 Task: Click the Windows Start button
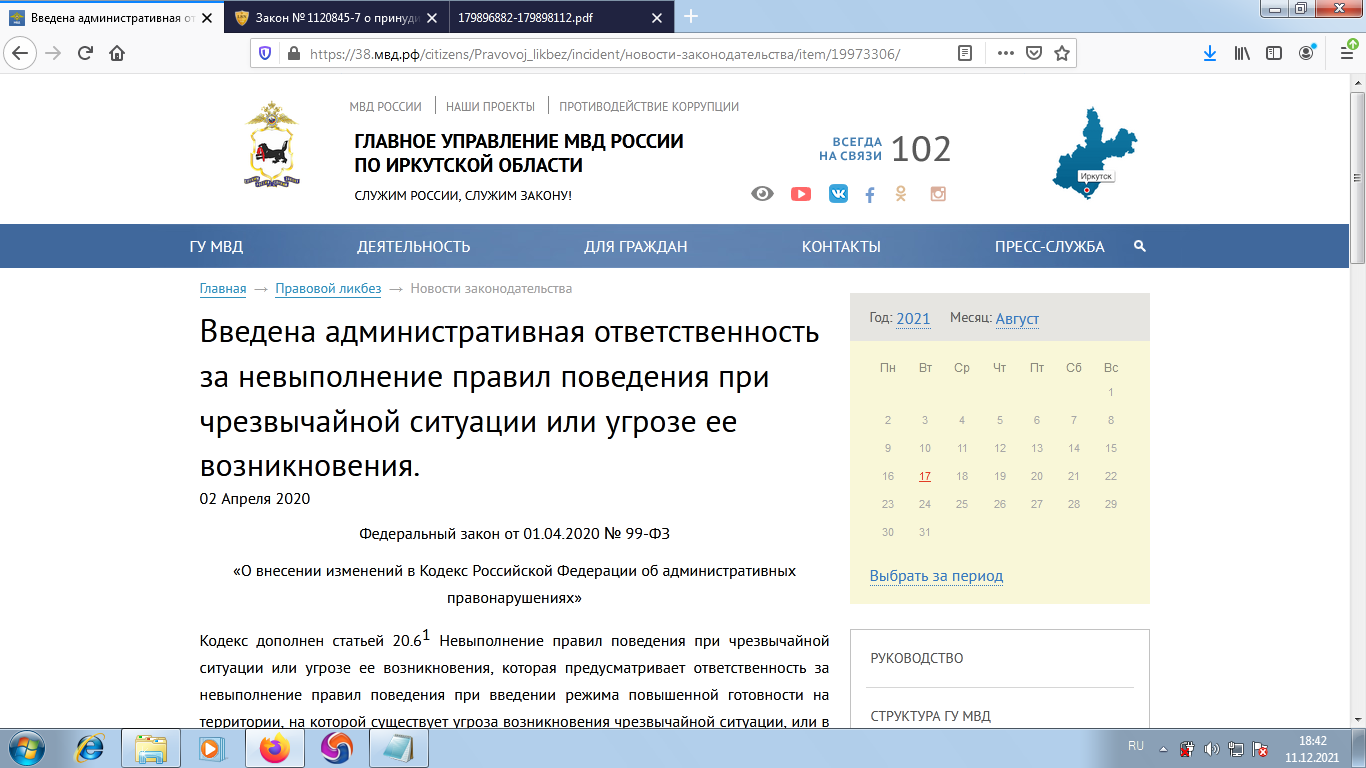(x=28, y=747)
